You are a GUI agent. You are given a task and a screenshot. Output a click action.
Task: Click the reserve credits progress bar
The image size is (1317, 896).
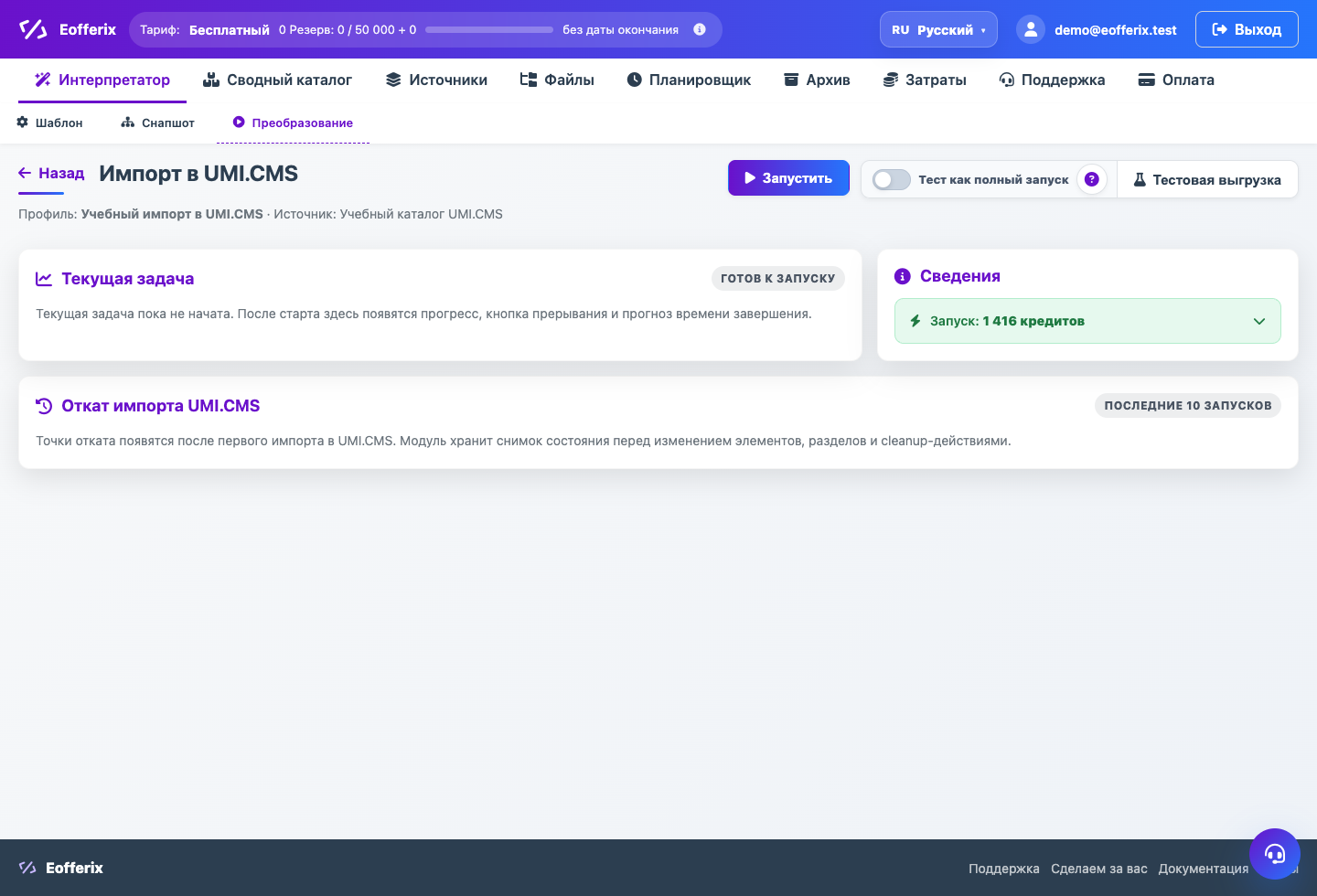click(489, 29)
